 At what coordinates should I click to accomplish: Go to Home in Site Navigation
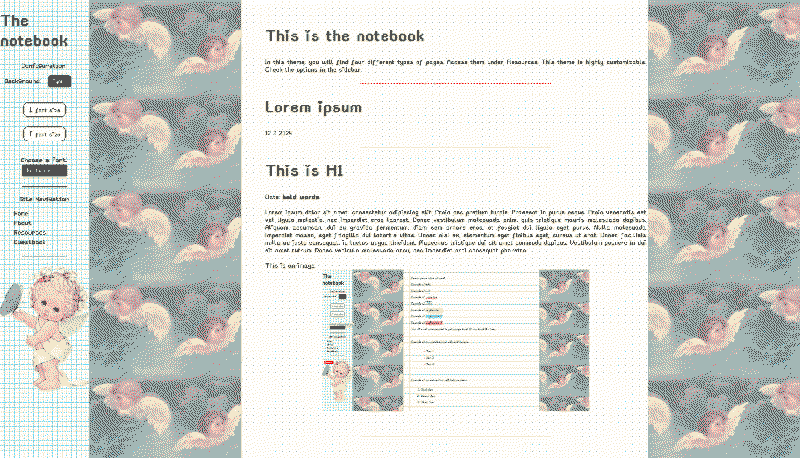21,214
